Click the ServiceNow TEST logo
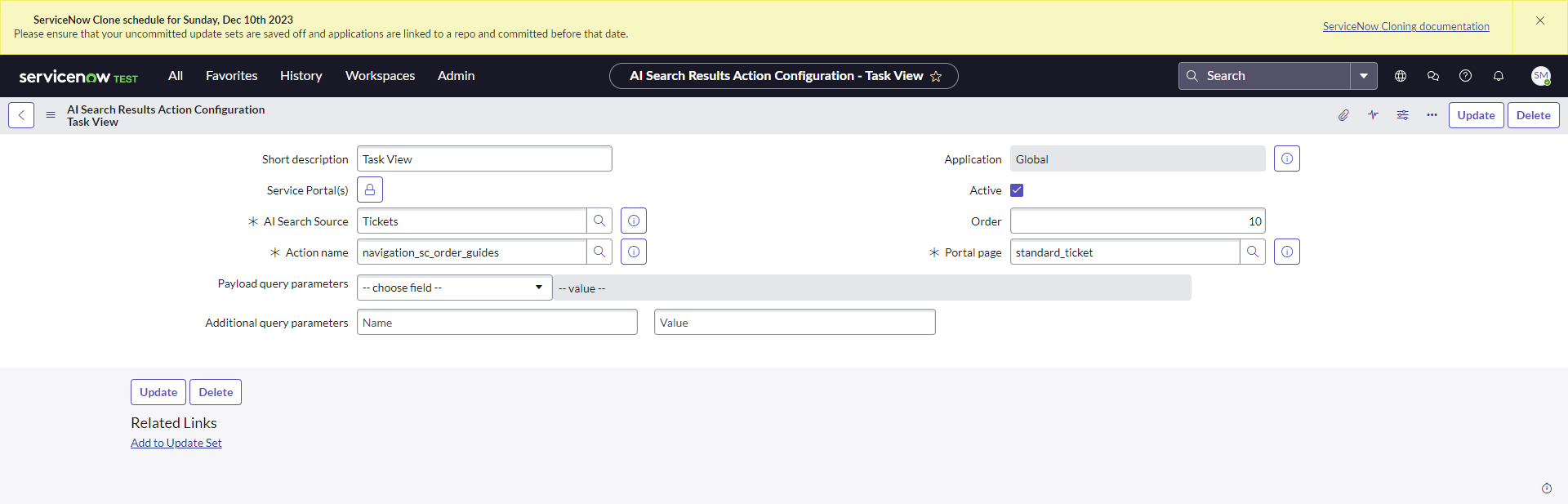The height and width of the screenshot is (504, 1568). tap(78, 76)
